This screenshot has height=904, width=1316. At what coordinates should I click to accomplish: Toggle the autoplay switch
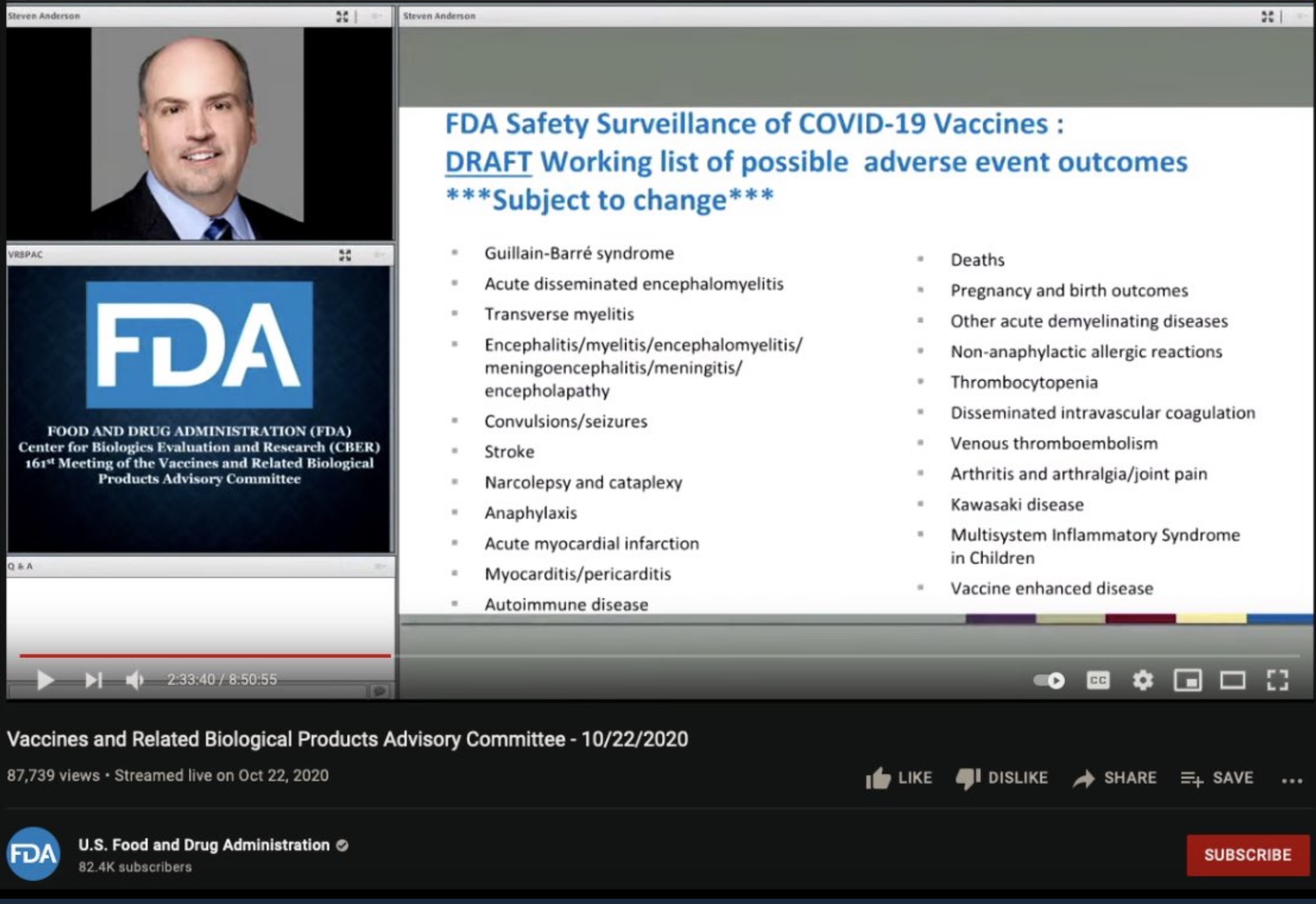[x=1049, y=680]
